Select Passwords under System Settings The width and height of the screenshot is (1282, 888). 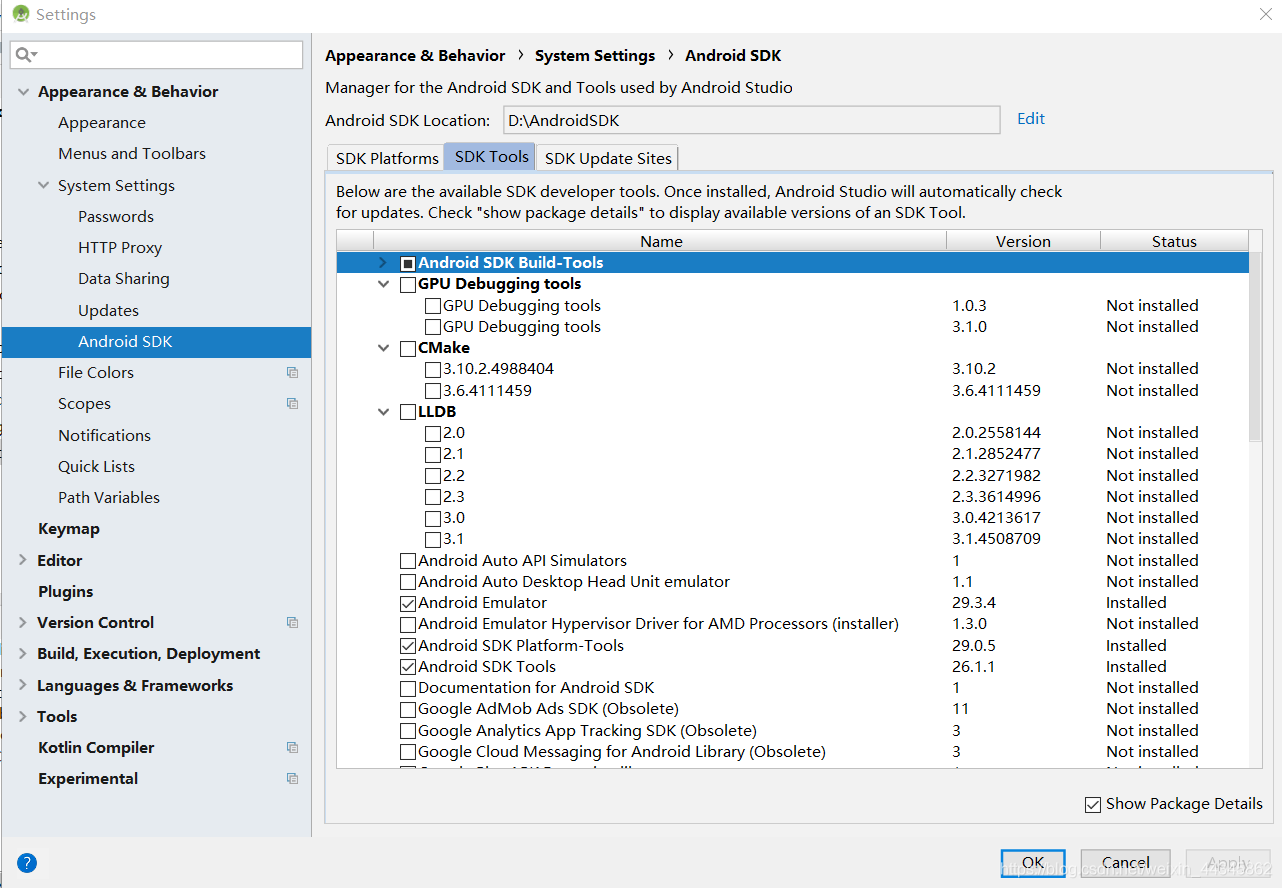116,217
